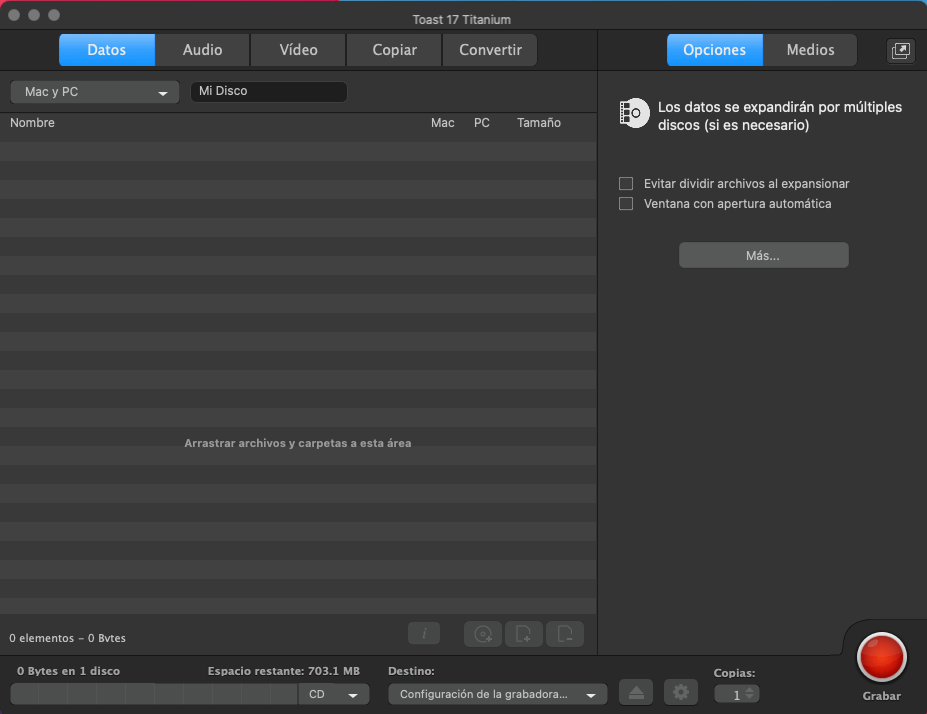Show the Medios panel tab
The height and width of the screenshot is (714, 927).
[811, 50]
